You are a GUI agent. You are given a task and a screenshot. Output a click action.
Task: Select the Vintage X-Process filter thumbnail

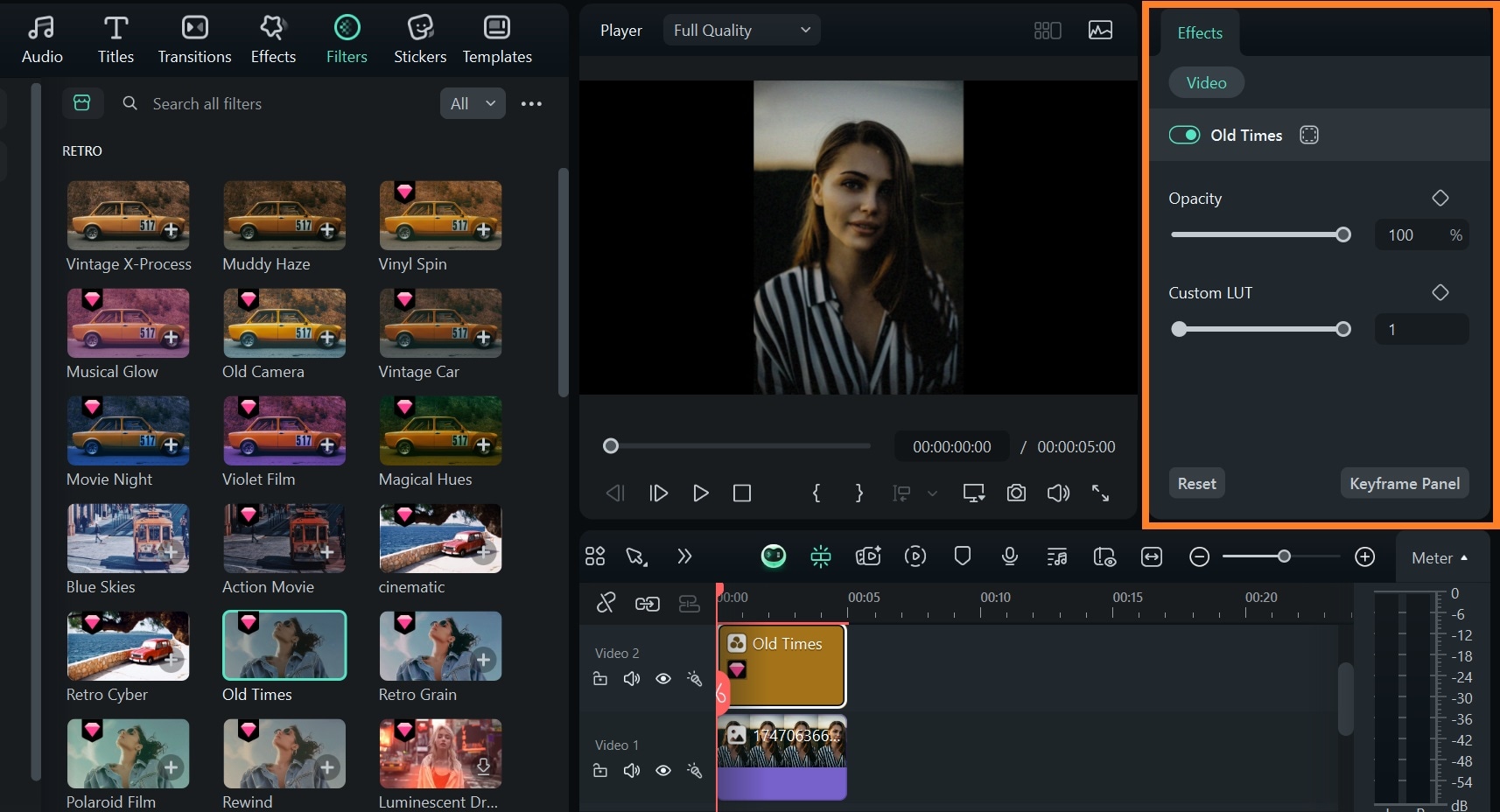coord(128,215)
